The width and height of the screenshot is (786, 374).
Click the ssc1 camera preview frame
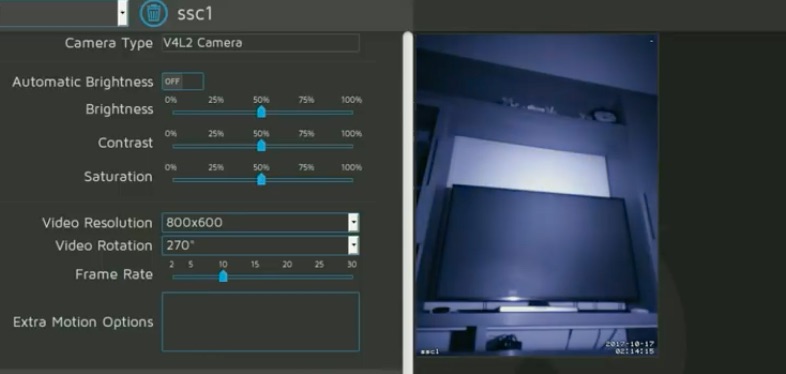pyautogui.click(x=537, y=195)
